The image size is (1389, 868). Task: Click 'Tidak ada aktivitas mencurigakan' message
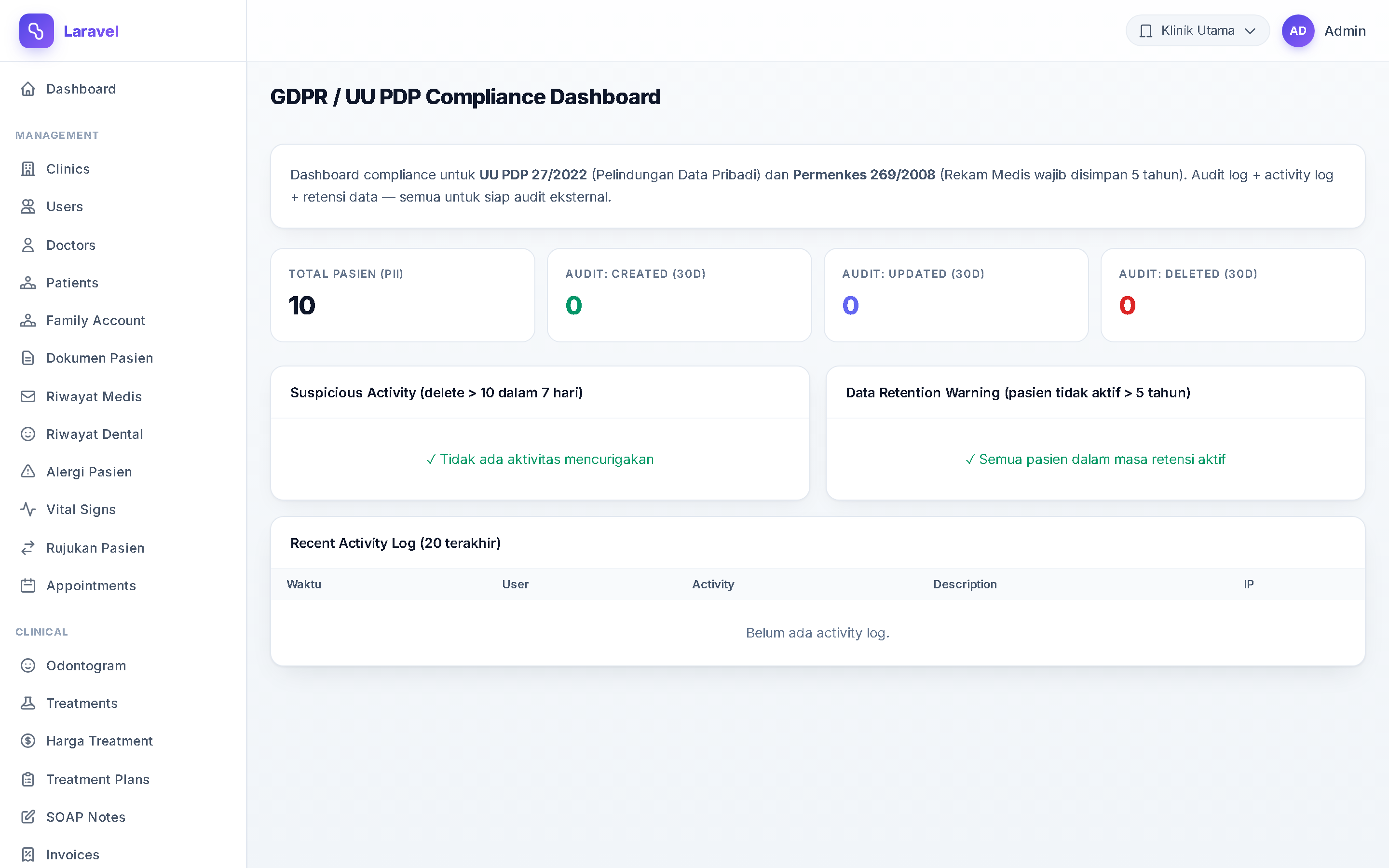[540, 459]
